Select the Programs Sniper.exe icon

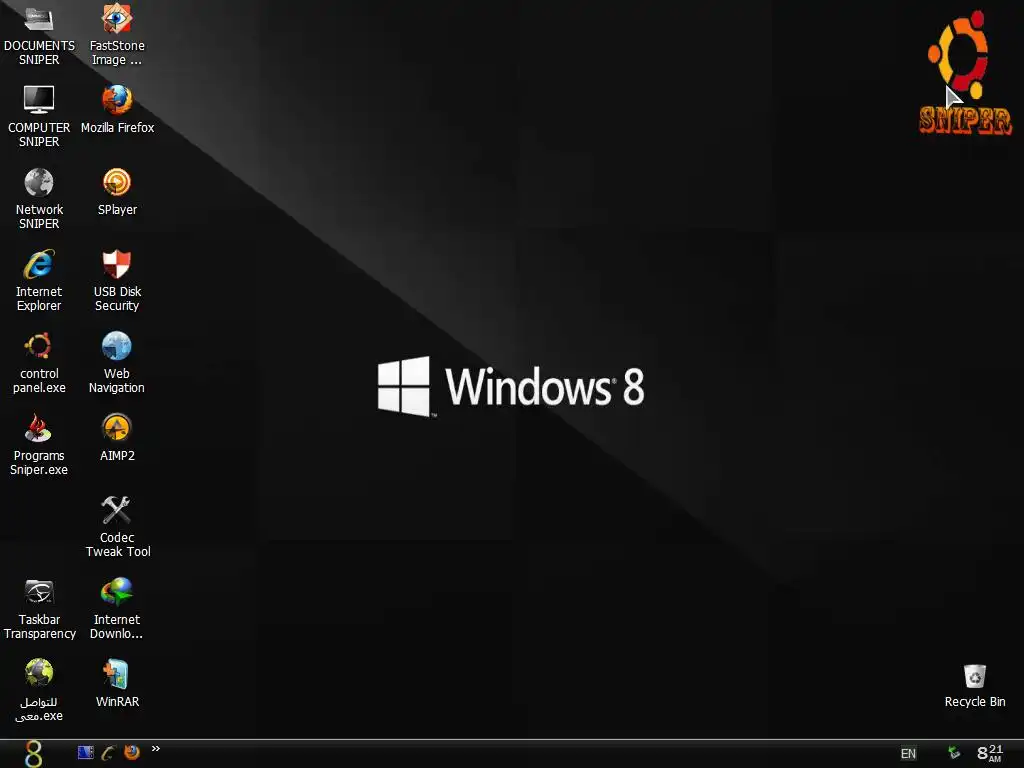click(39, 445)
